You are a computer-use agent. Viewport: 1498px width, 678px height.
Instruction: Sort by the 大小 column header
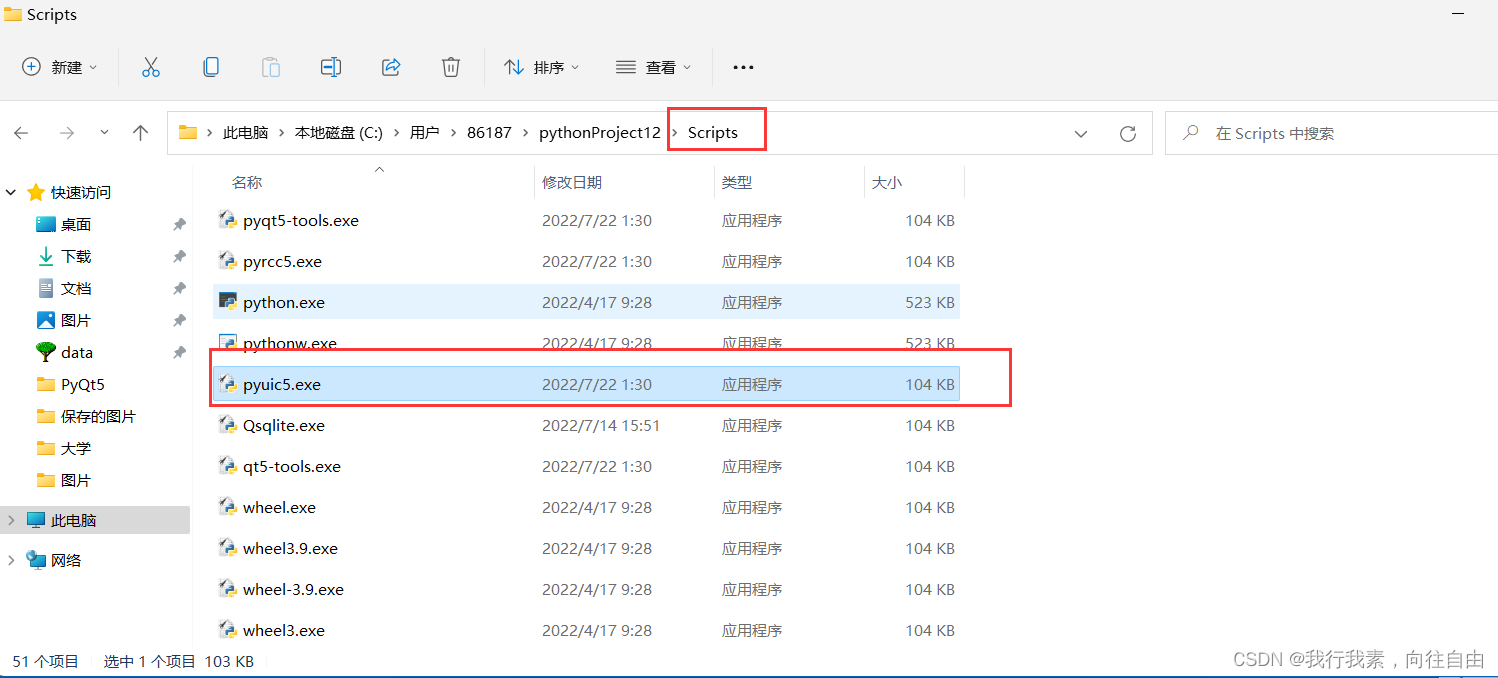886,182
